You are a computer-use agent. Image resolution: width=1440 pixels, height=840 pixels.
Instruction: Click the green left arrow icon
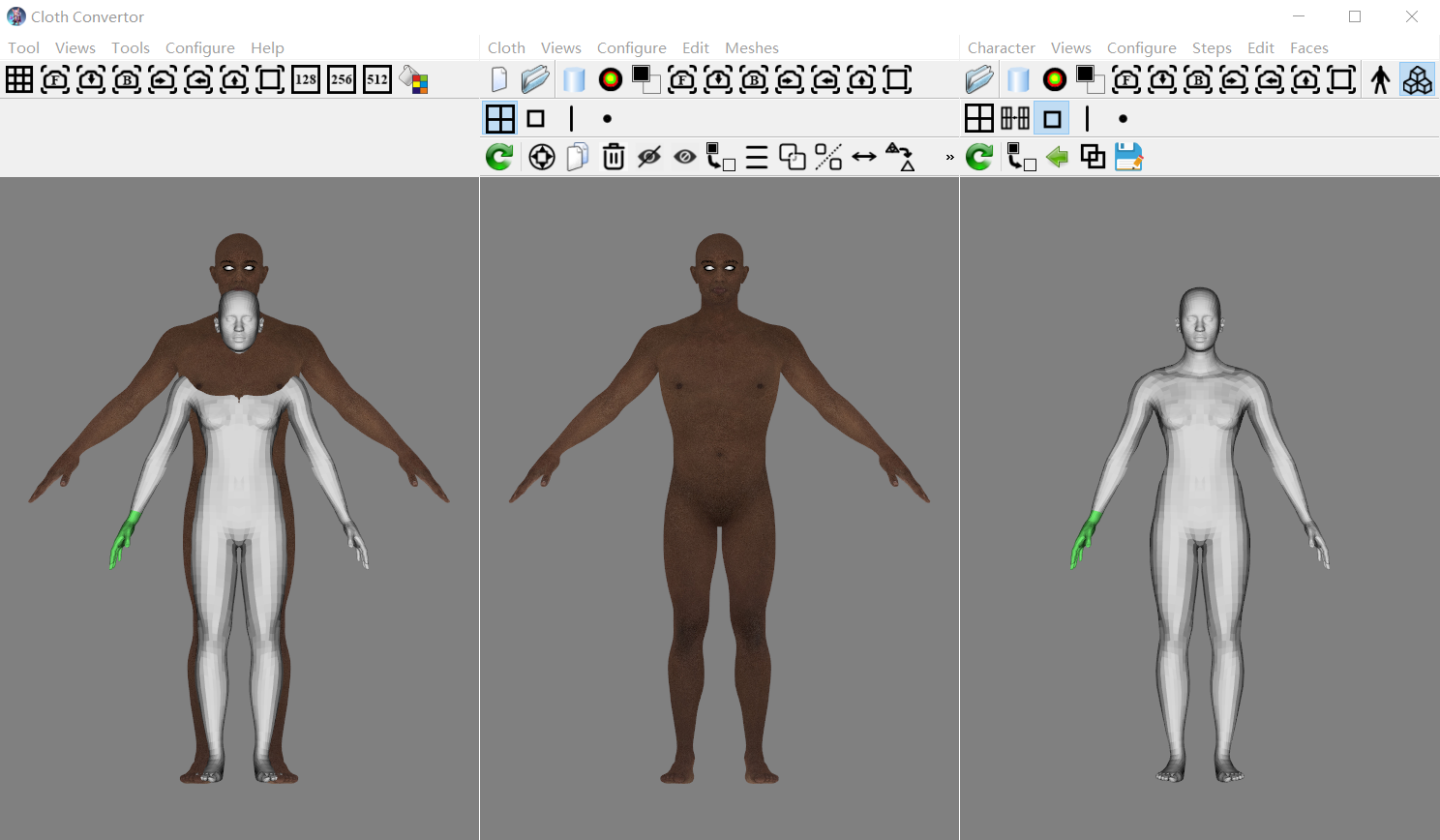[1057, 157]
